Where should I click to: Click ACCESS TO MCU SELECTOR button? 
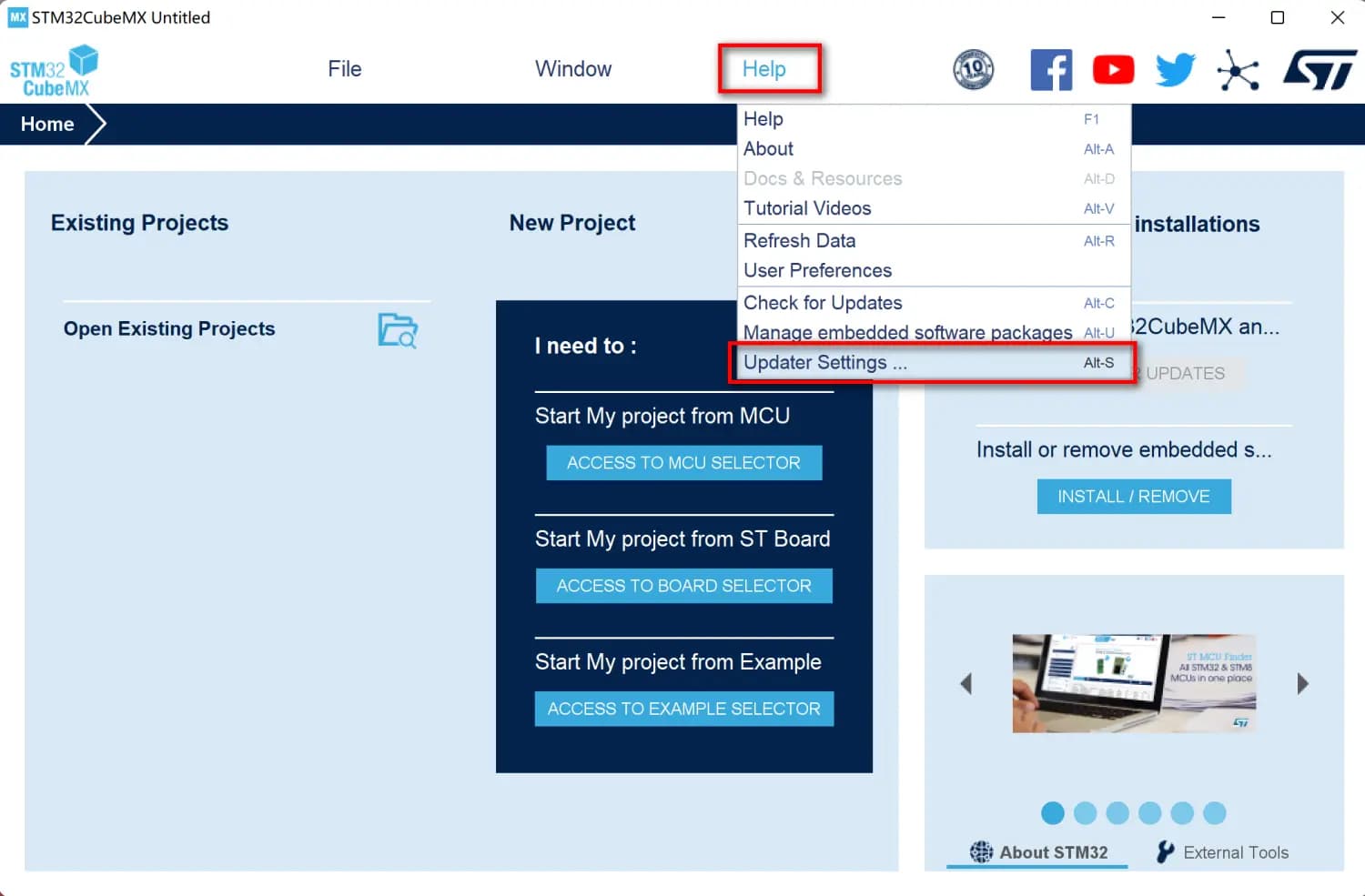683,463
